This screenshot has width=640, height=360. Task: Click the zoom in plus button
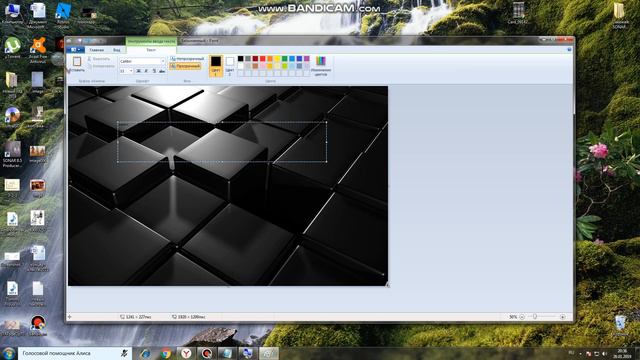point(562,317)
